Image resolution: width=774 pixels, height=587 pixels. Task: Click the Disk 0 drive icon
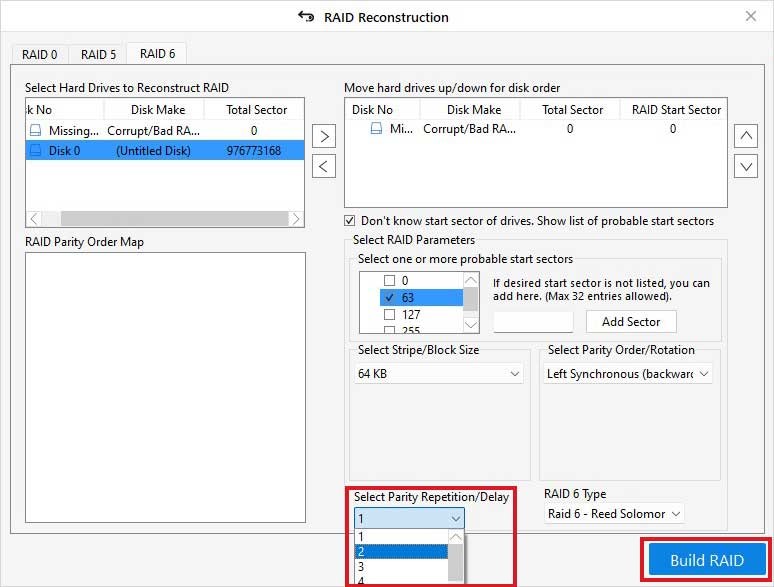[36, 151]
